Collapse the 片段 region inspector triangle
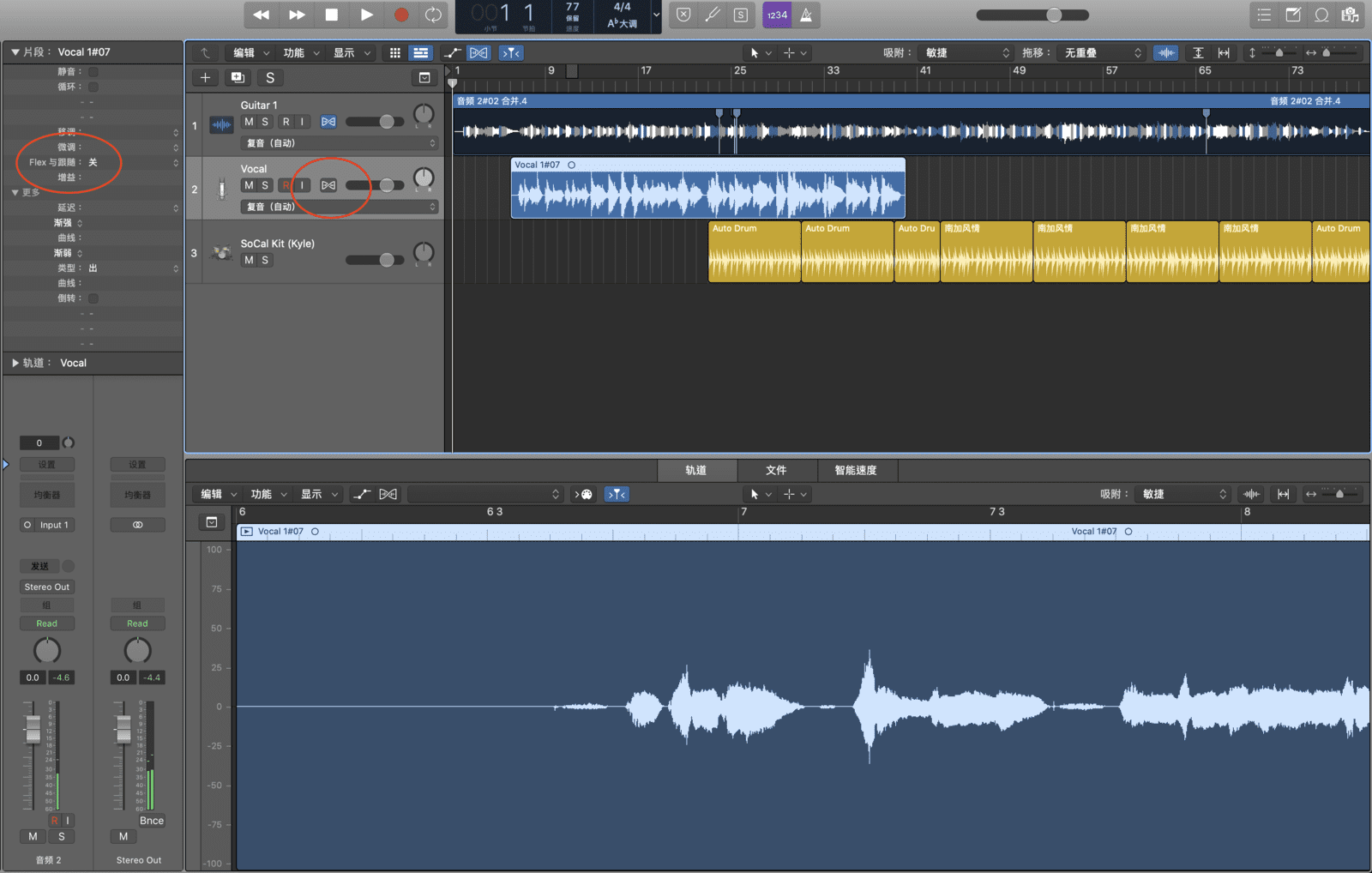The image size is (1372, 873). [15, 52]
